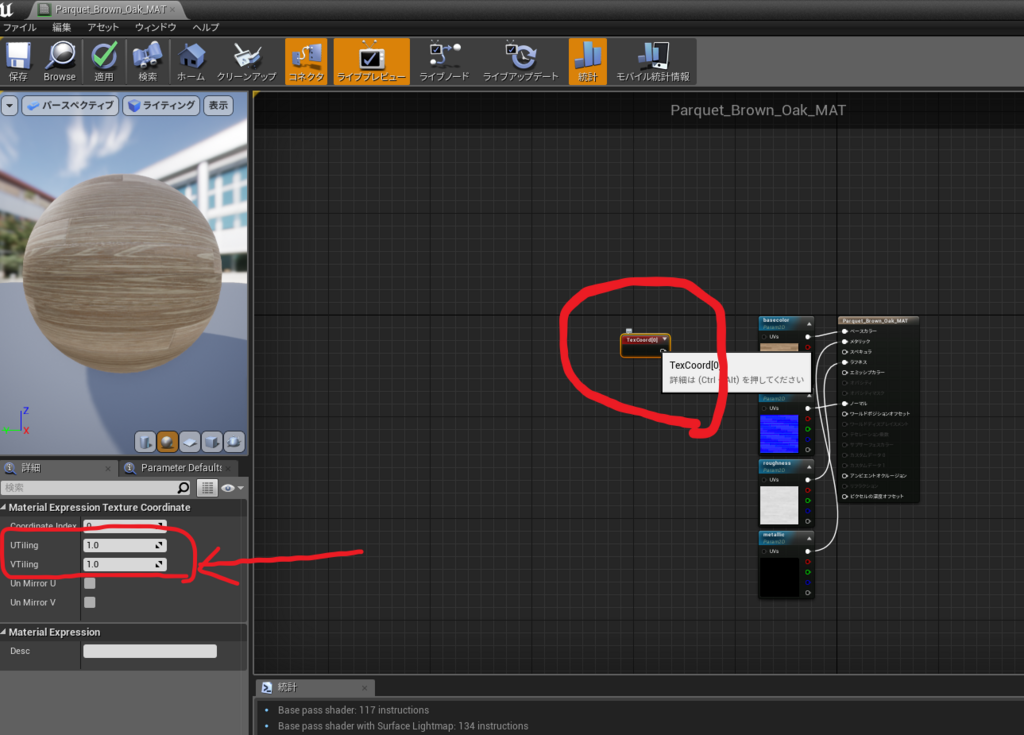Click the VTiling value field
The image size is (1024, 735).
(x=125, y=564)
